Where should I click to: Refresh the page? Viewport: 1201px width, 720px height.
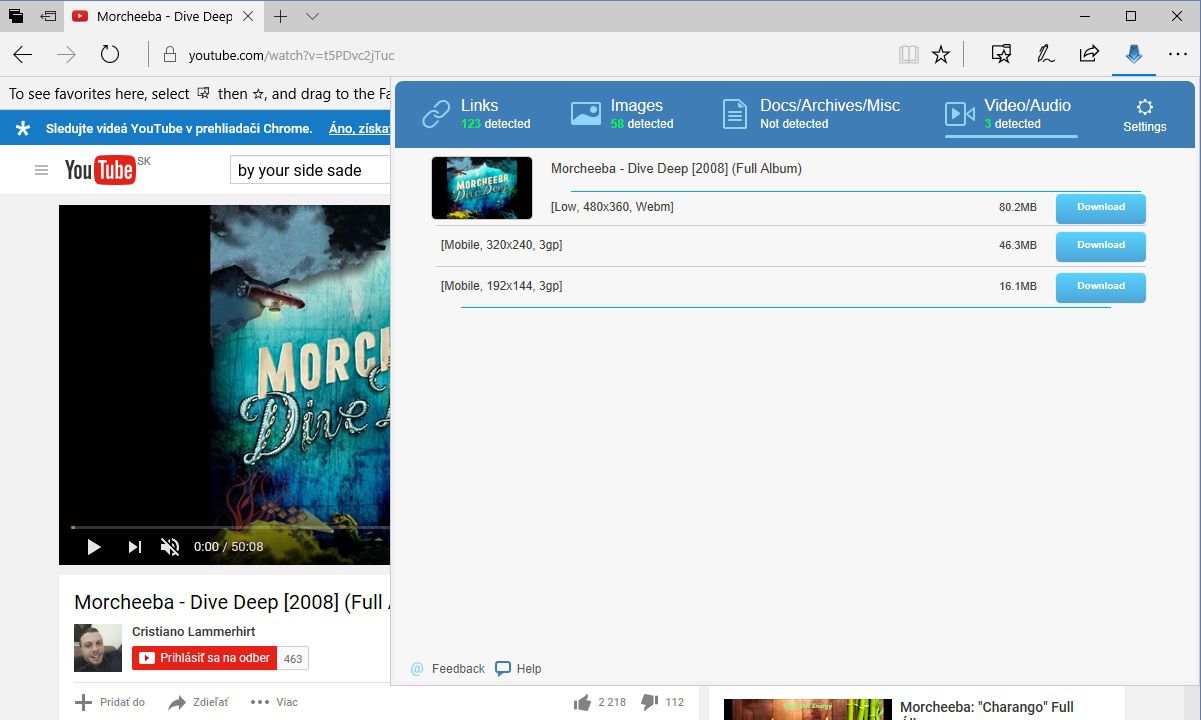(110, 55)
